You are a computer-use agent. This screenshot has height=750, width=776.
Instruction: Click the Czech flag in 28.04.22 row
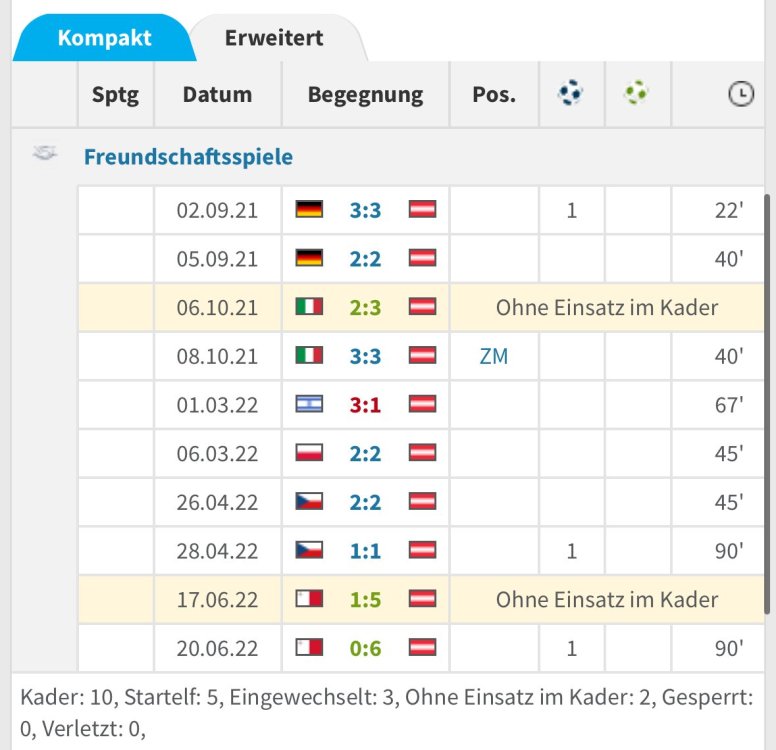[x=310, y=551]
